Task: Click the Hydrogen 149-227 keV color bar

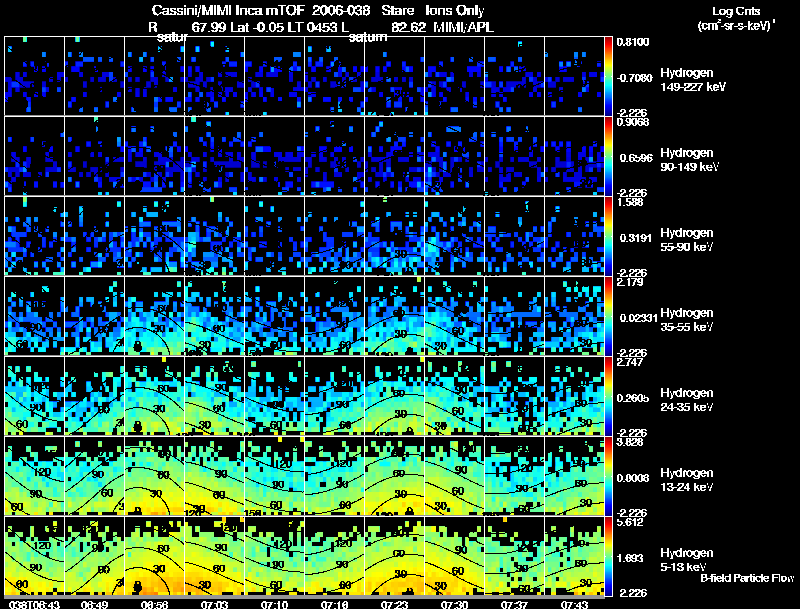Action: point(608,76)
